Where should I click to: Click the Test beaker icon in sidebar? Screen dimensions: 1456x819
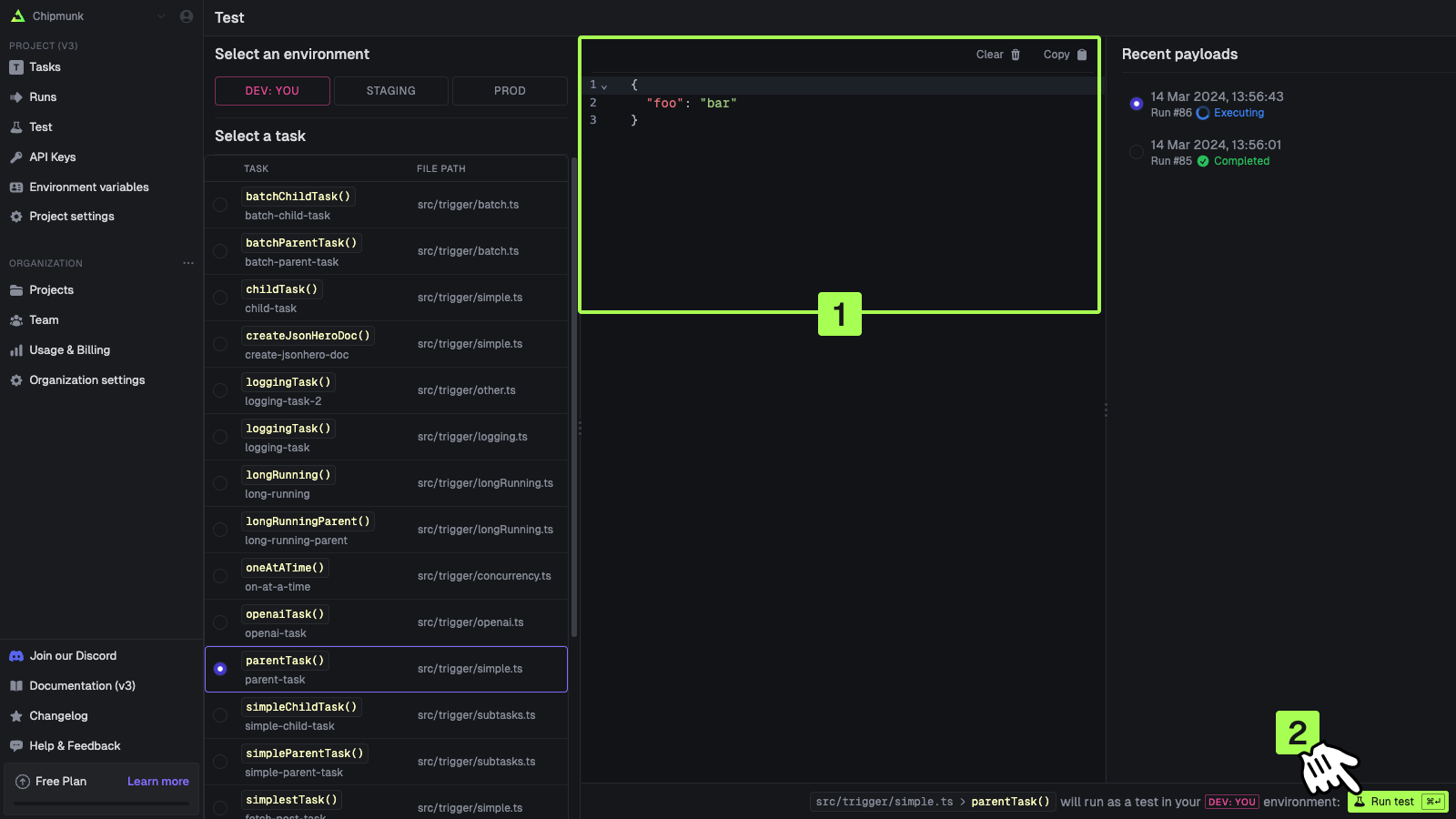pos(16,127)
